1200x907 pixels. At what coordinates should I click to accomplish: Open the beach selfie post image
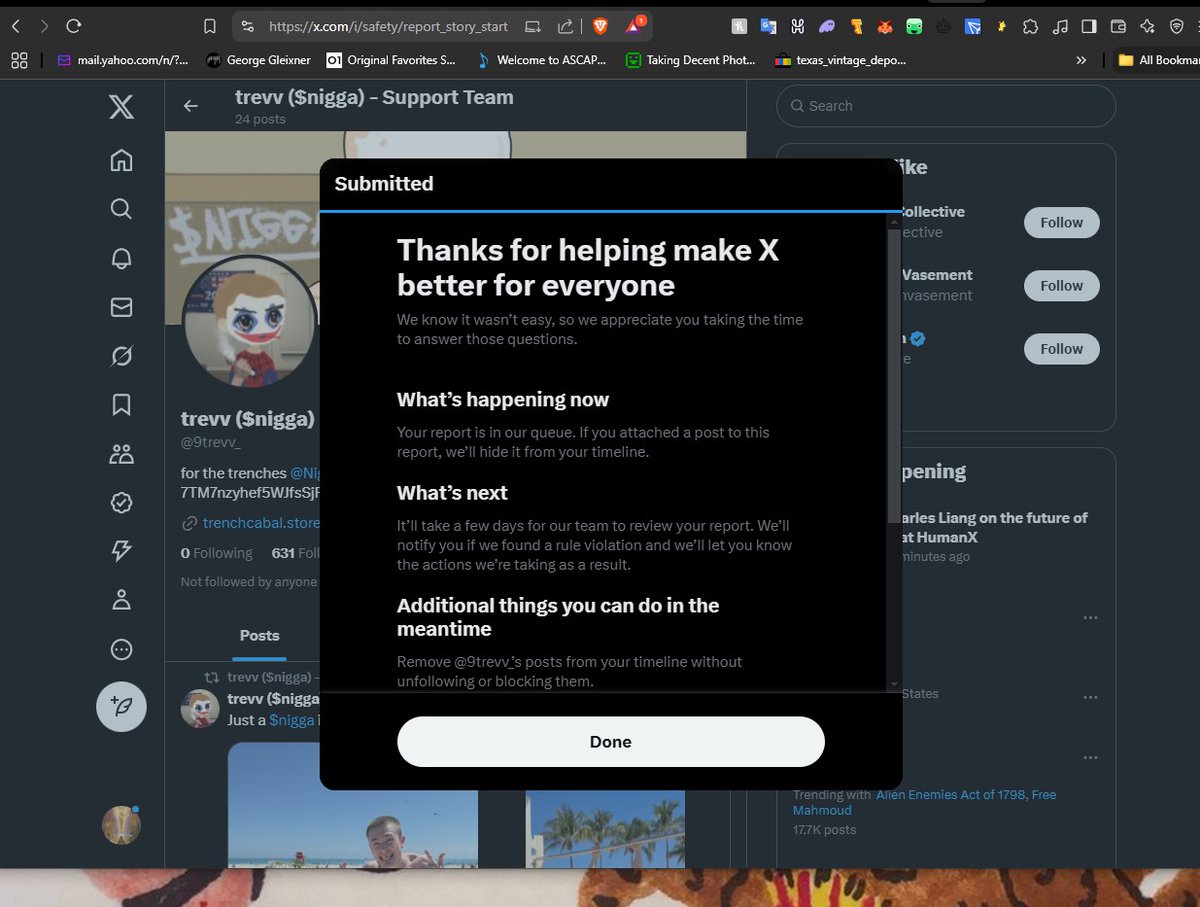[353, 805]
